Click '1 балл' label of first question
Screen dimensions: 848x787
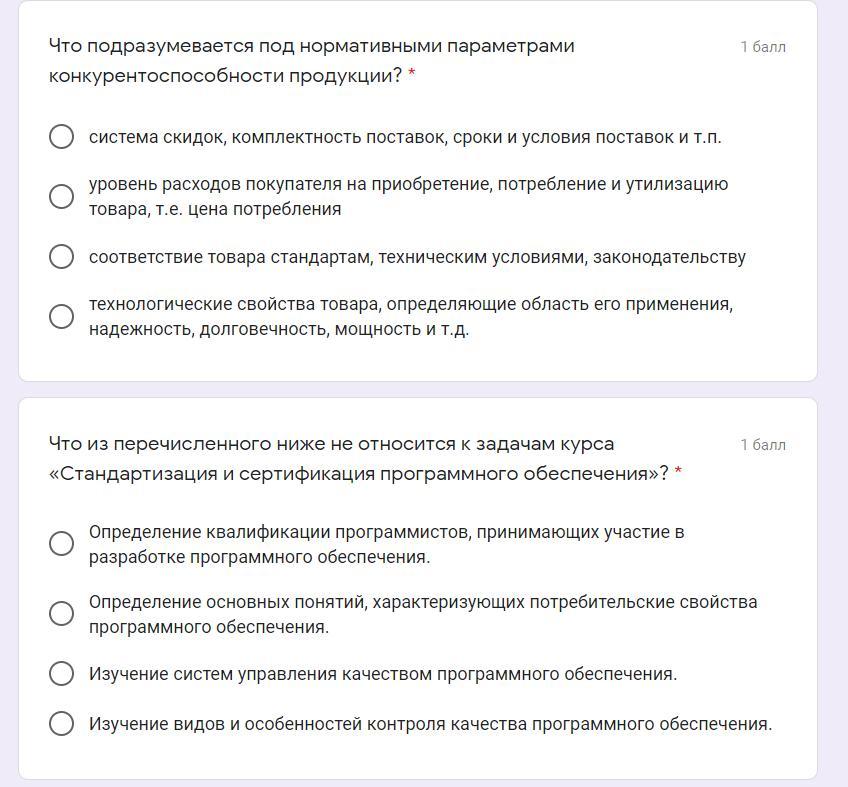763,47
